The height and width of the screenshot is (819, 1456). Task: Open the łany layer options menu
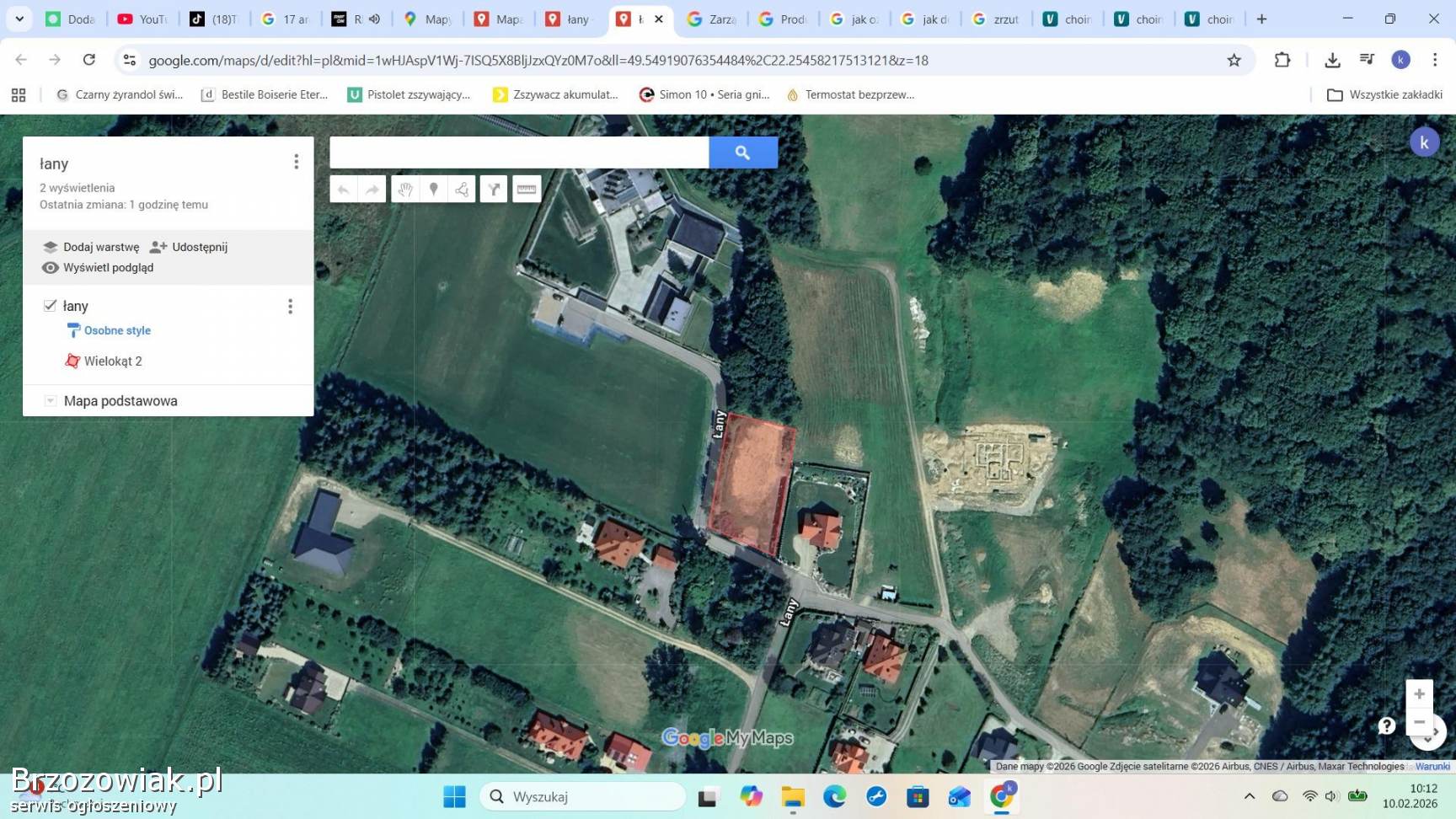point(291,307)
